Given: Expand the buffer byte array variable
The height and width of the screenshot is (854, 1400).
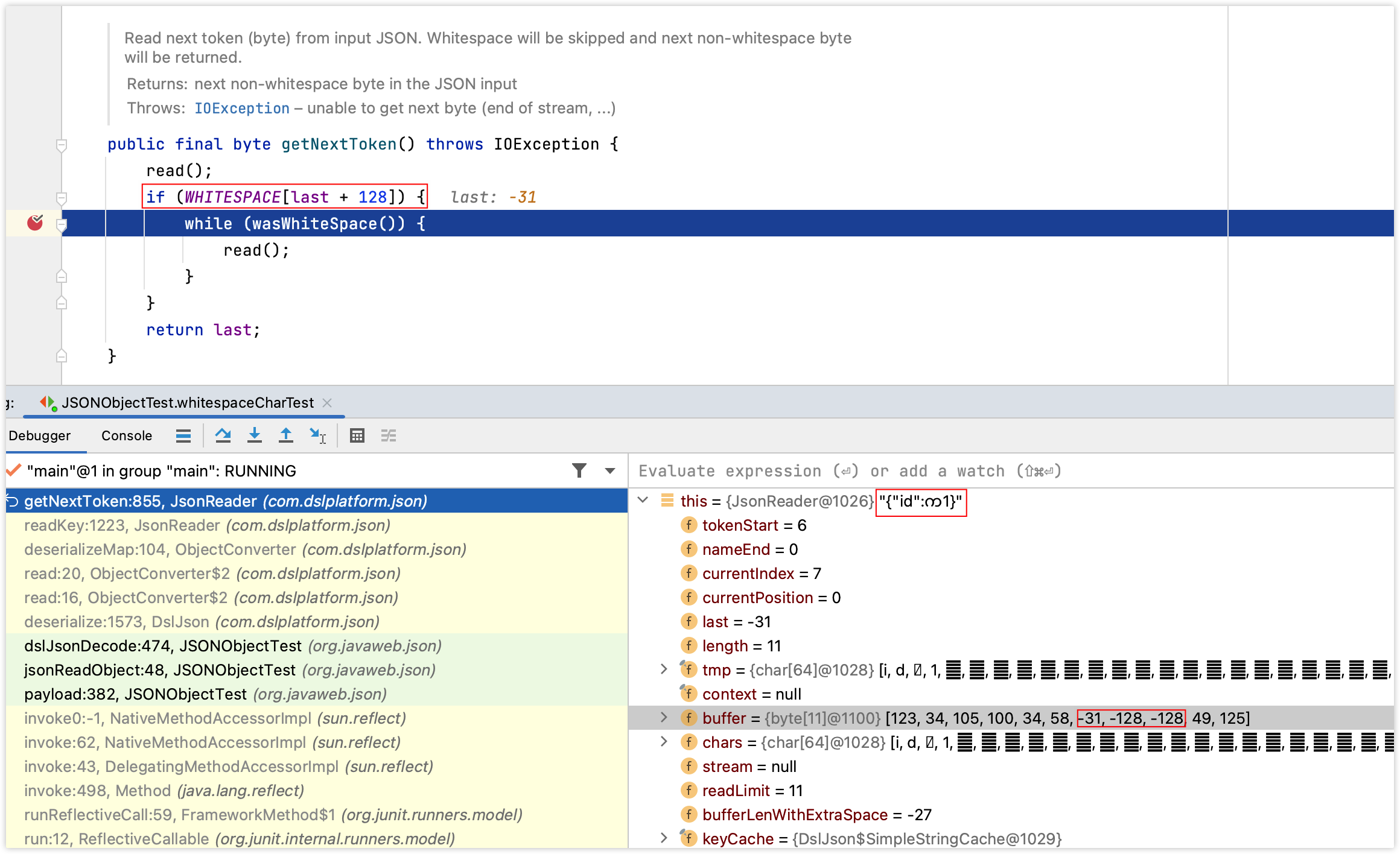Looking at the screenshot, I should (x=664, y=717).
